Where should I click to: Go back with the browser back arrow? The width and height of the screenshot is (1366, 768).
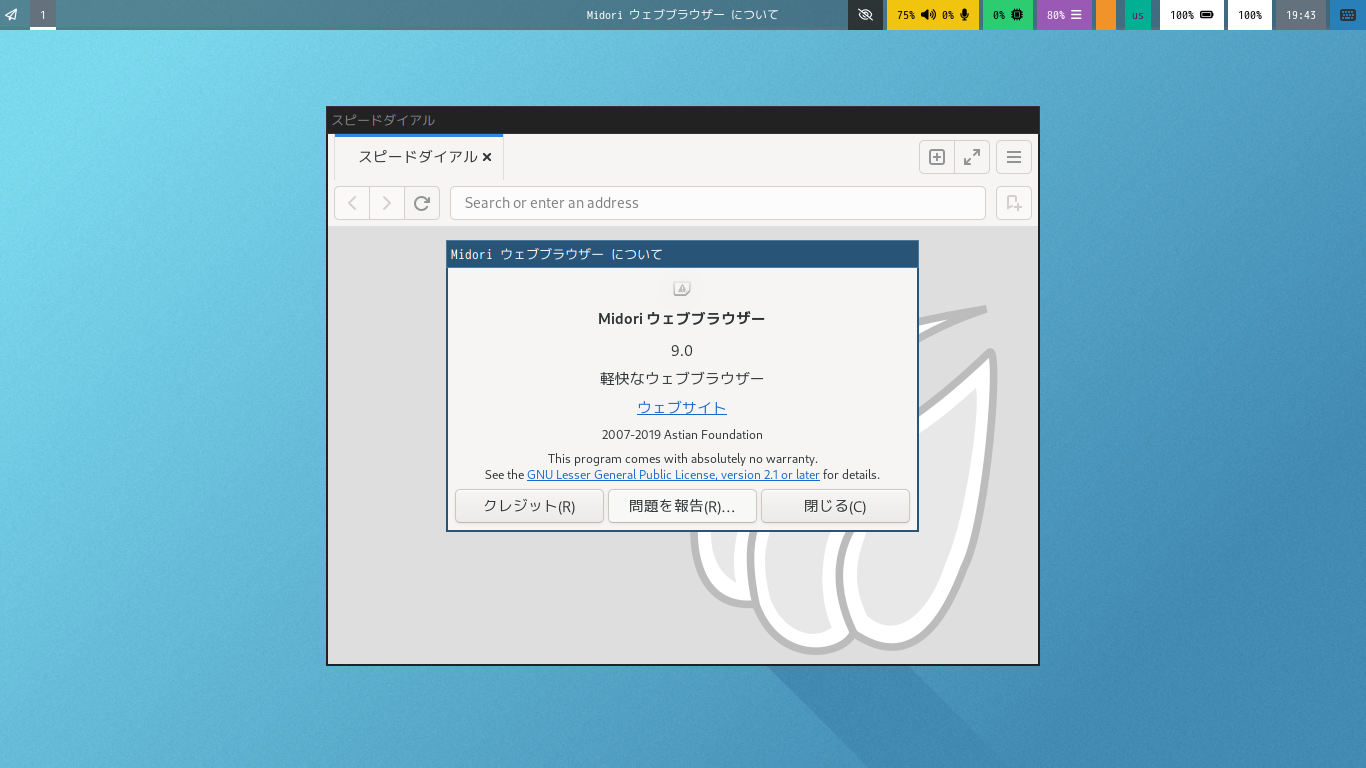[352, 203]
